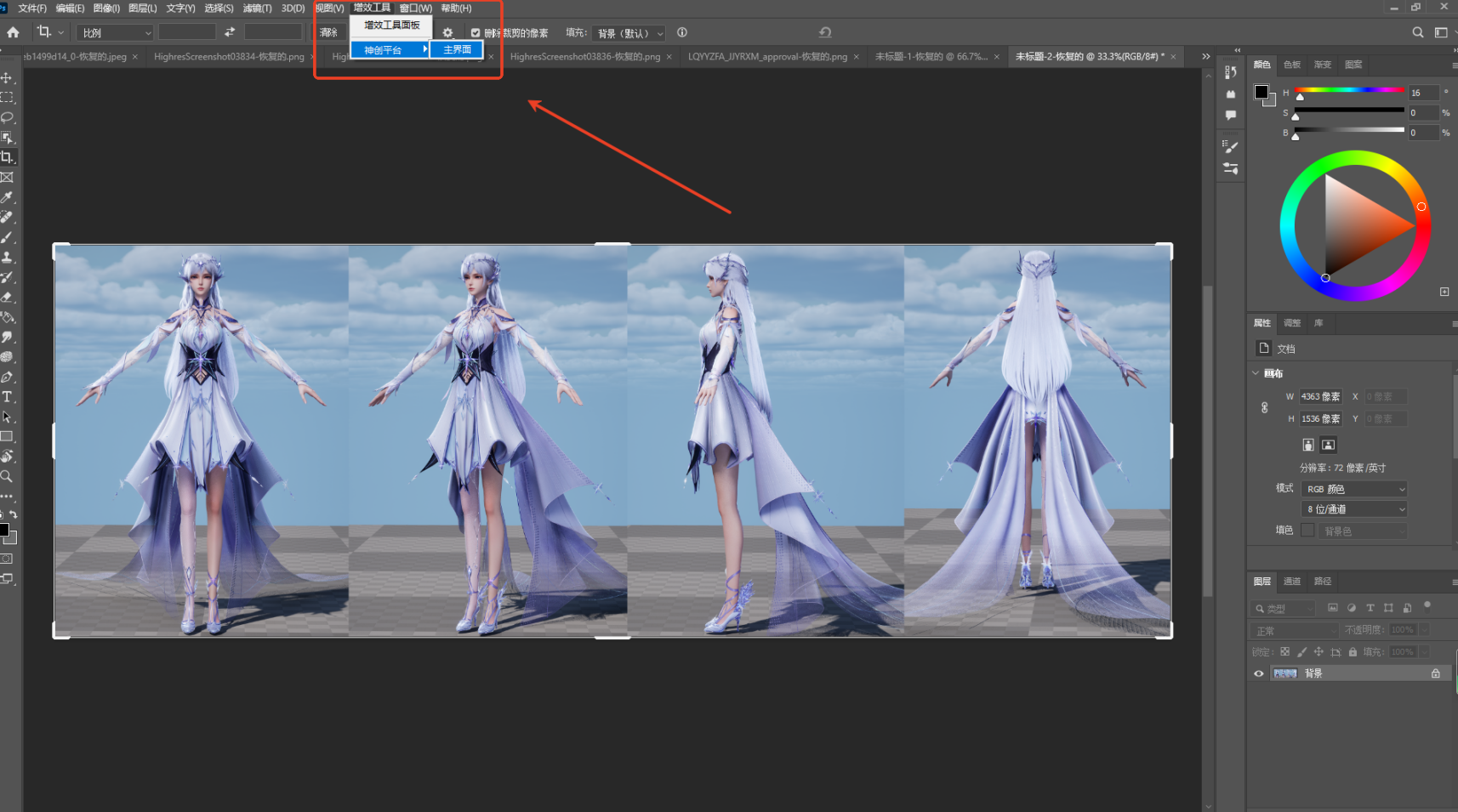
Task: Click 主界面 in the submenu
Action: [x=457, y=49]
